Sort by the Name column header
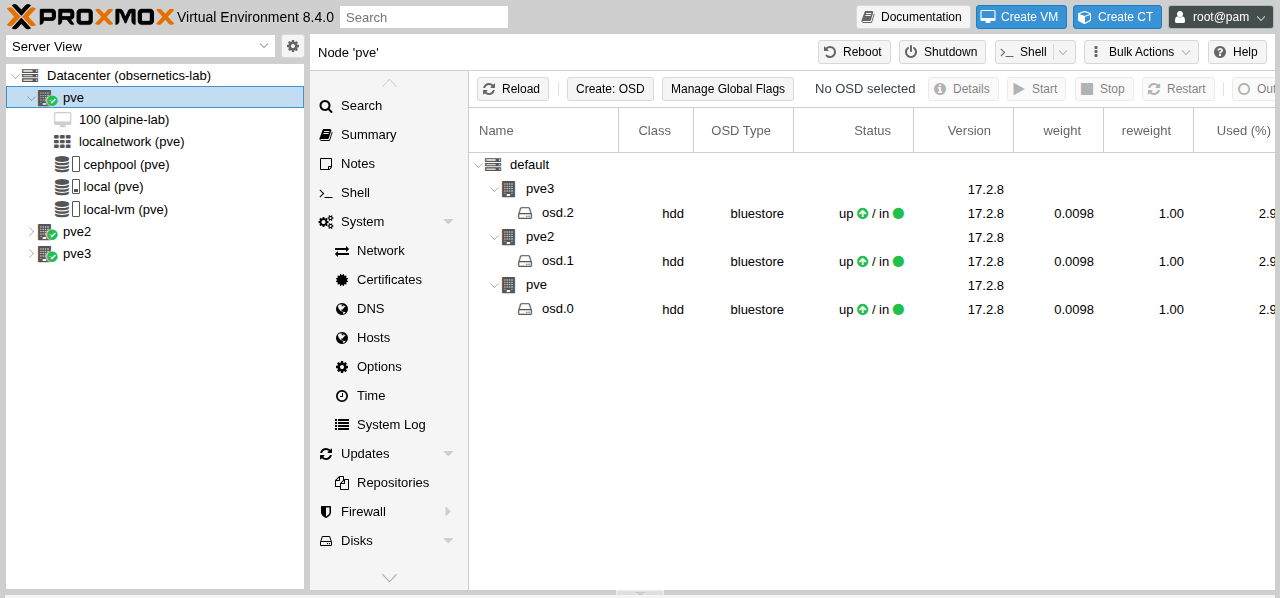The image size is (1280, 598). pos(544,131)
